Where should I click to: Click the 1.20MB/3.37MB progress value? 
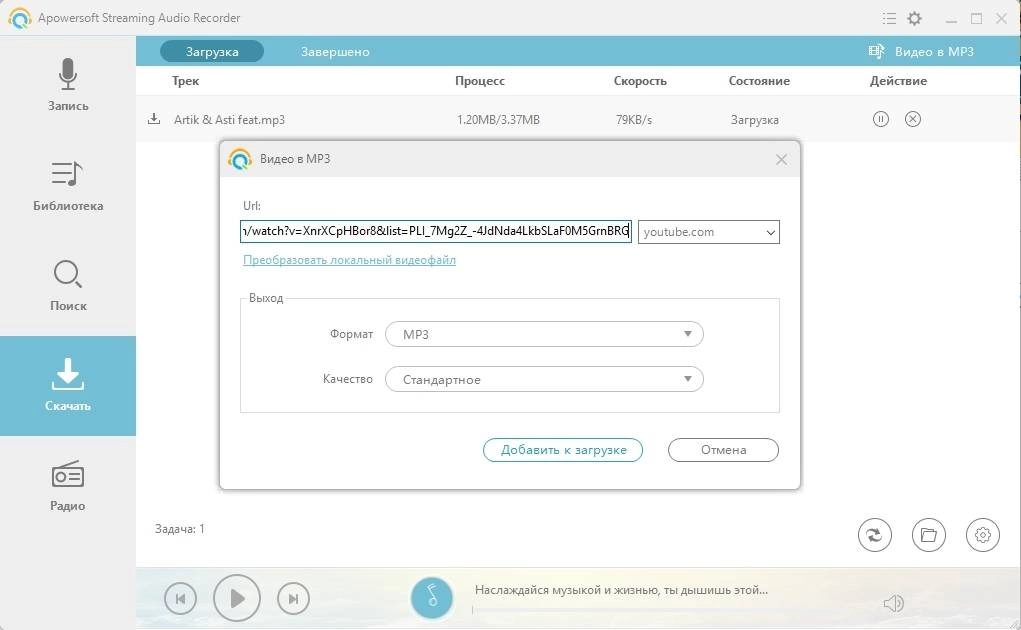[498, 120]
